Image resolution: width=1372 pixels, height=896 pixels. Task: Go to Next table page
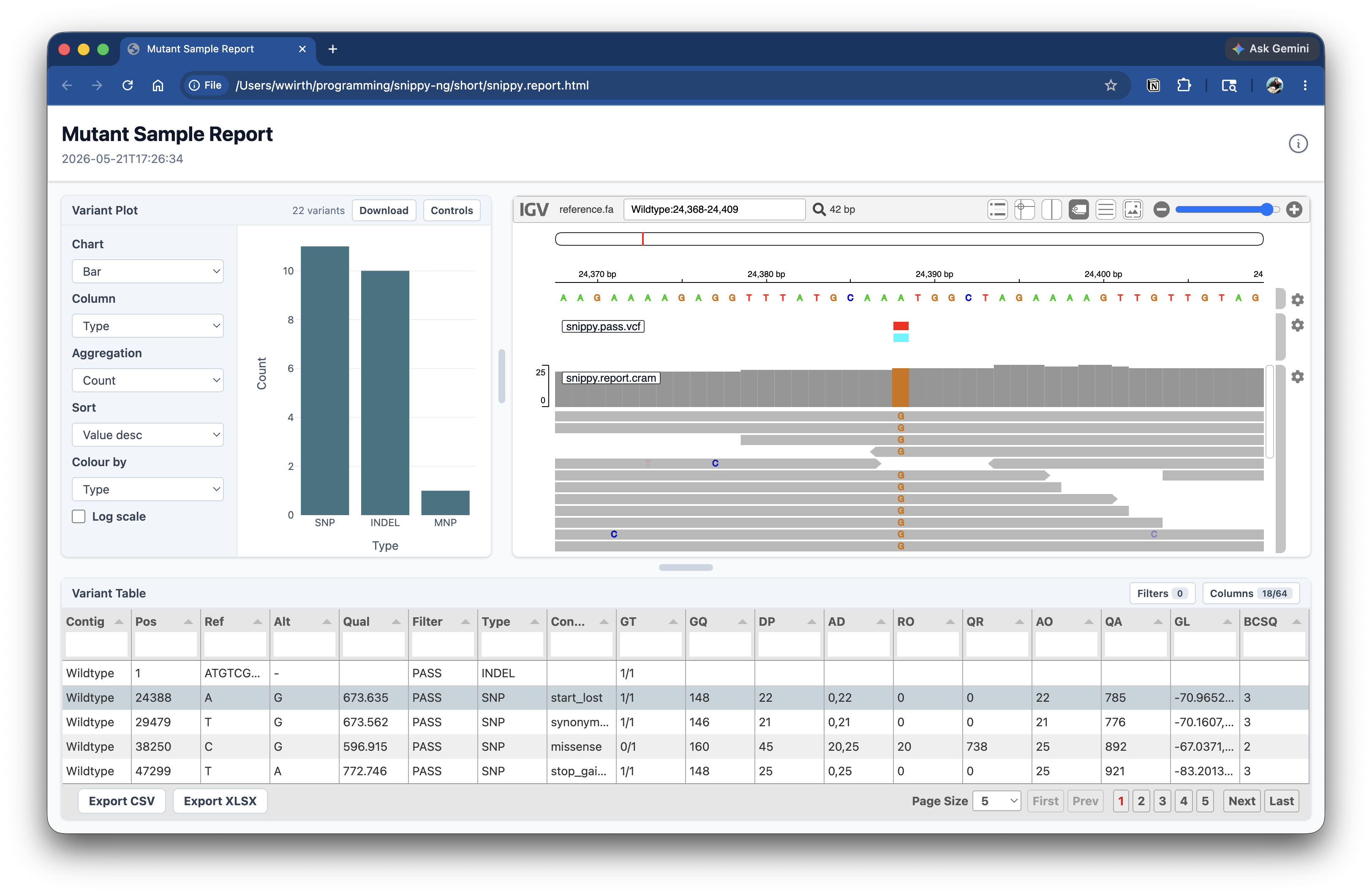(1241, 801)
